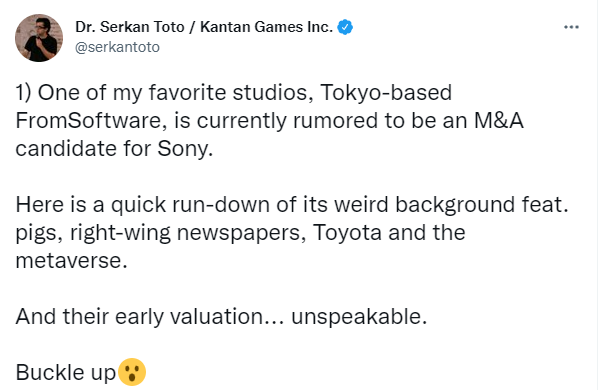
Task: Visit the @serkantoto handle link
Action: click(117, 47)
